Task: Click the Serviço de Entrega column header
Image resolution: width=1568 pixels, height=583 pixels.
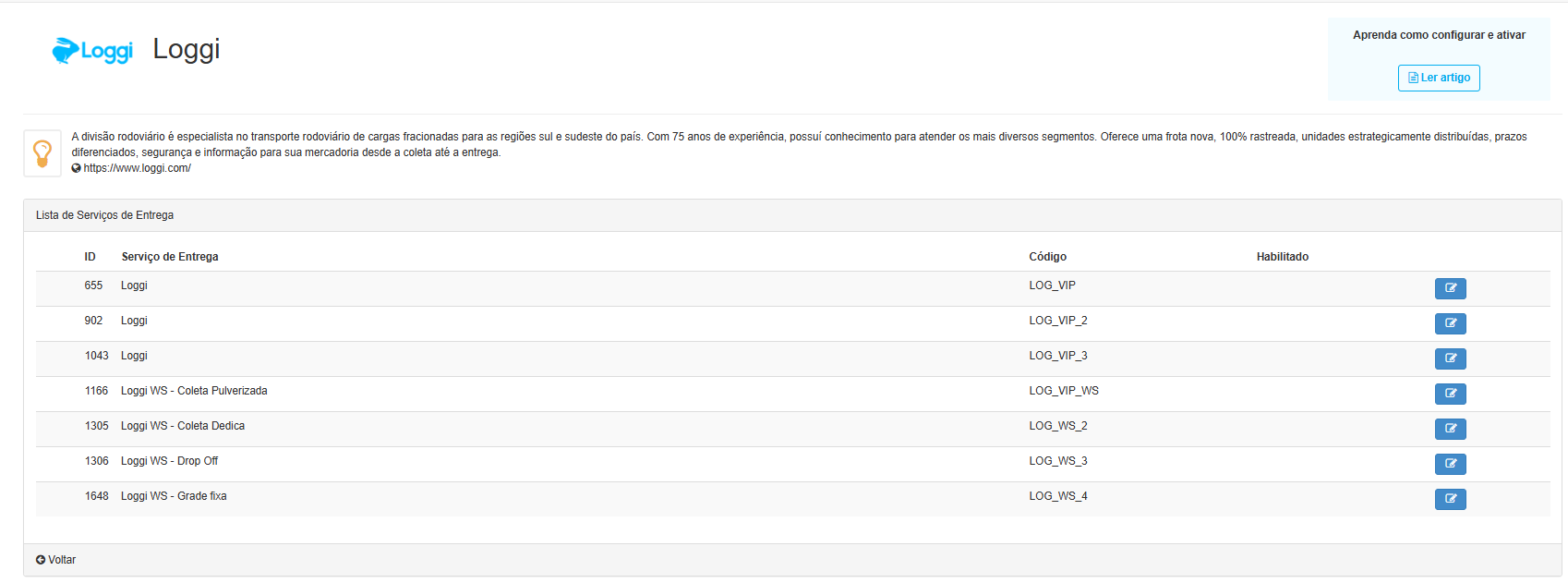Action: click(170, 257)
